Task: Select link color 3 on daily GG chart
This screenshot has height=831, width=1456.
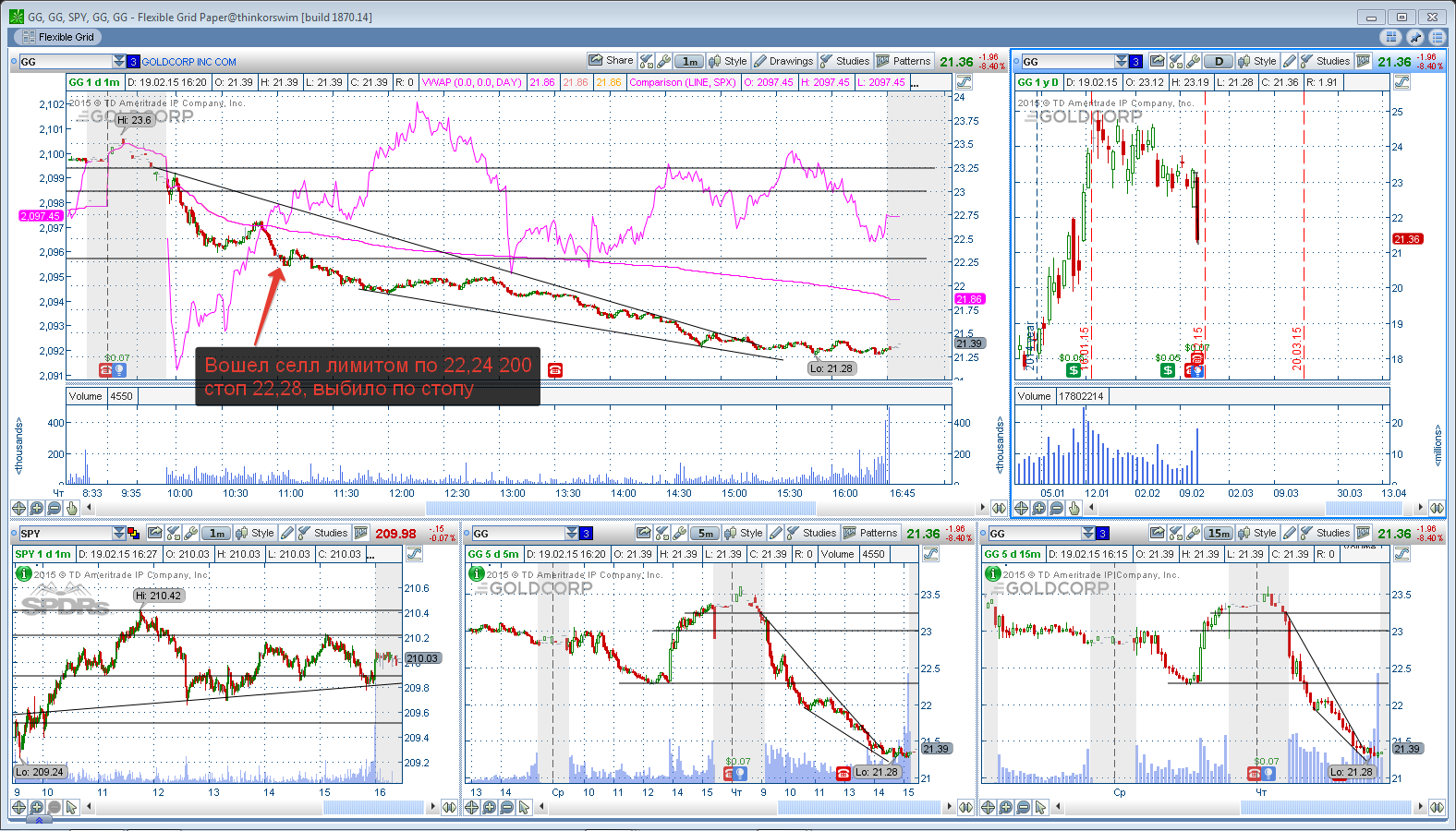Action: point(1135,62)
